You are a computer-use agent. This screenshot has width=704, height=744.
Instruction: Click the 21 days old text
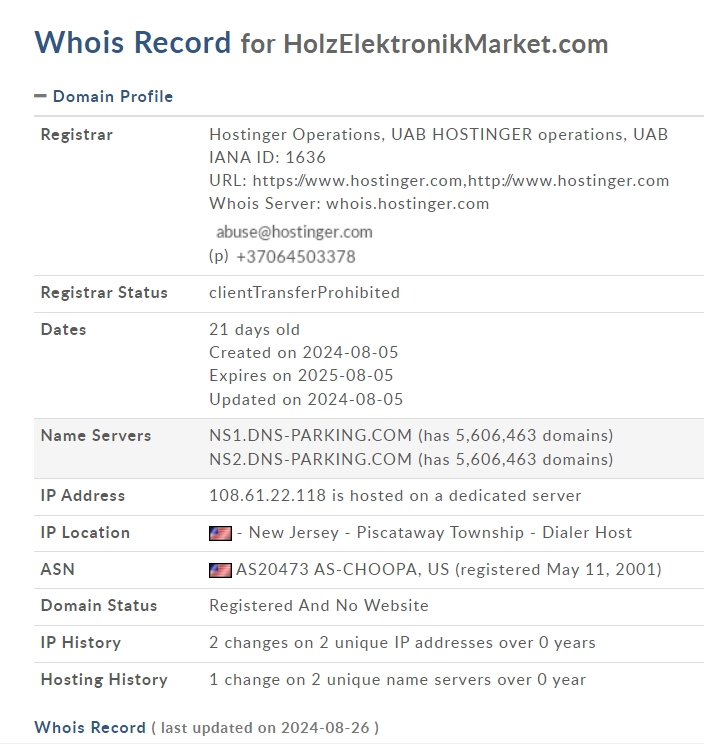tap(254, 330)
